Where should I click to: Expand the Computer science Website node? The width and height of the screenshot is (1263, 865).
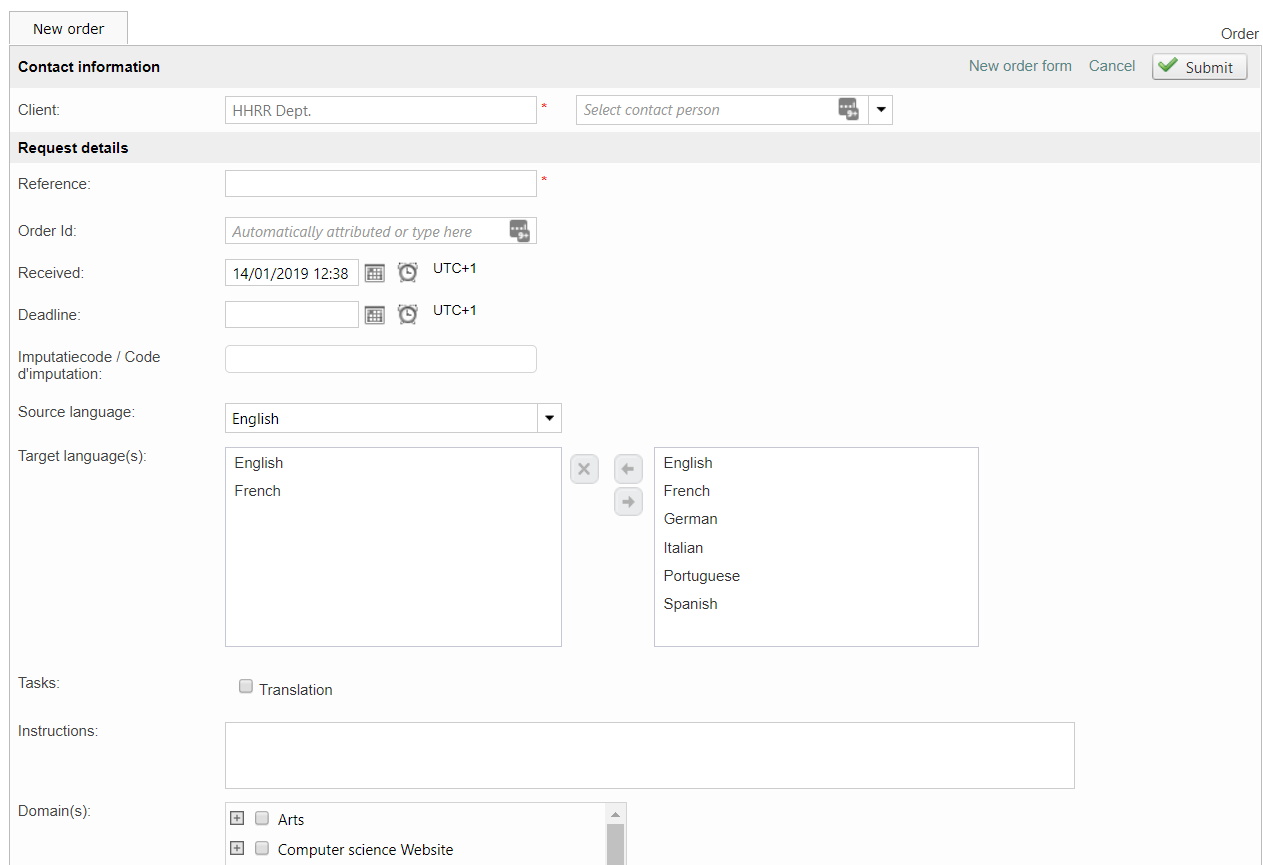coord(237,849)
